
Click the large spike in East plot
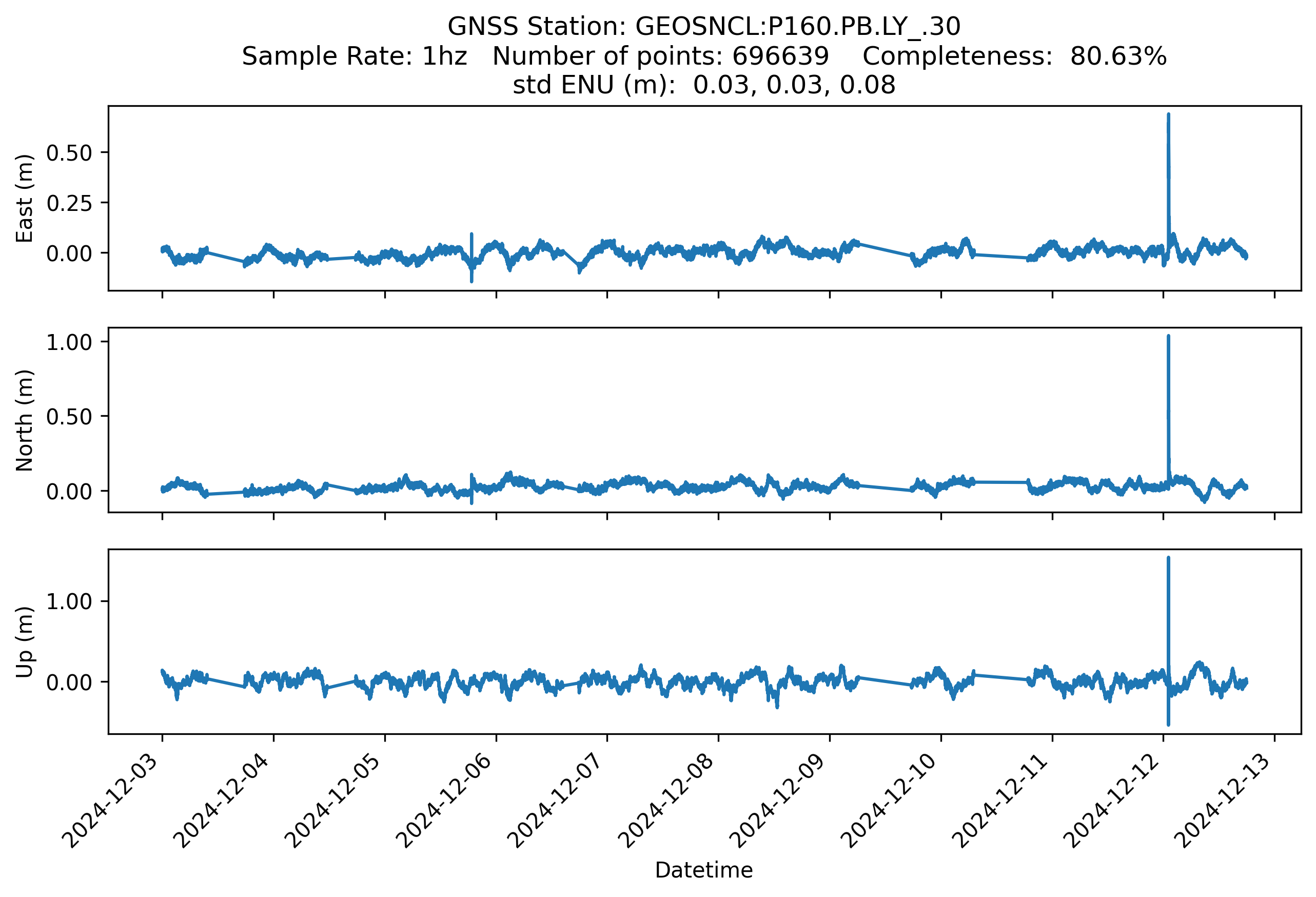click(x=1168, y=159)
